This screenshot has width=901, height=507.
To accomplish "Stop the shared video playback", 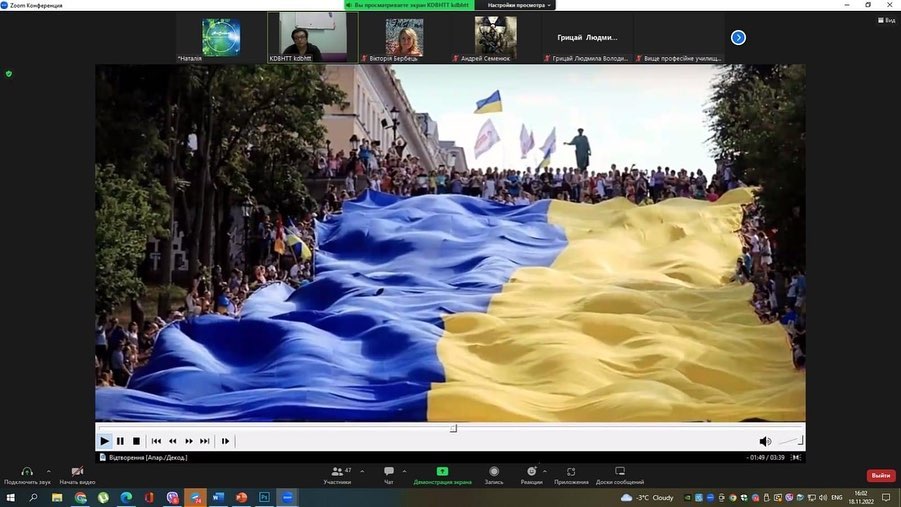I will pyautogui.click(x=136, y=441).
